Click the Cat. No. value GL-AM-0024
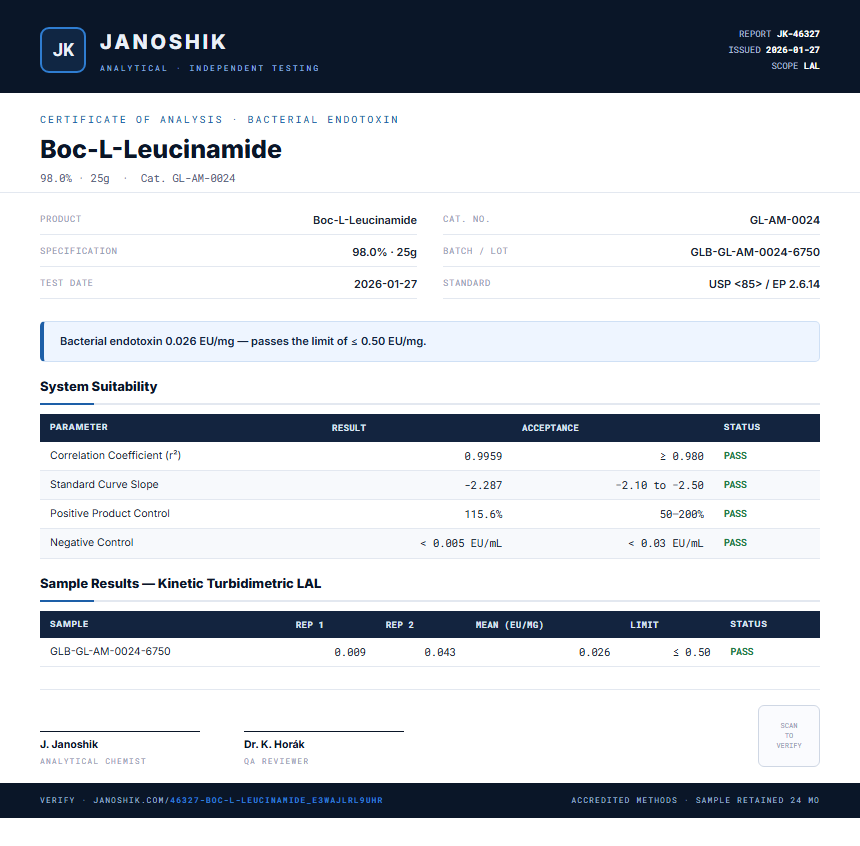The image size is (860, 846). pyautogui.click(x=785, y=220)
